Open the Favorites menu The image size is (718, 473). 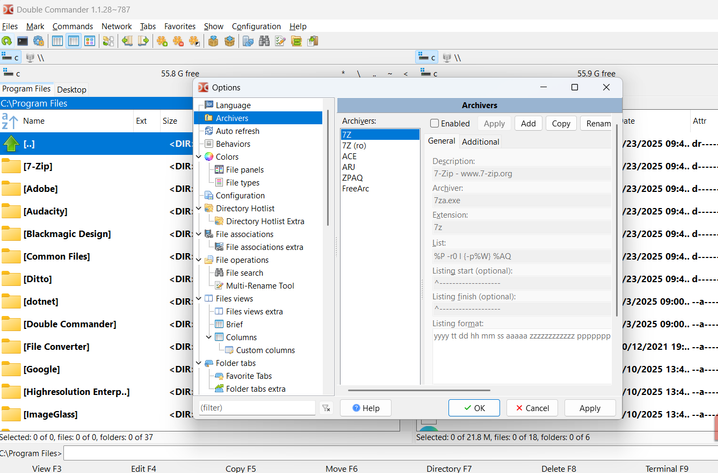(180, 26)
